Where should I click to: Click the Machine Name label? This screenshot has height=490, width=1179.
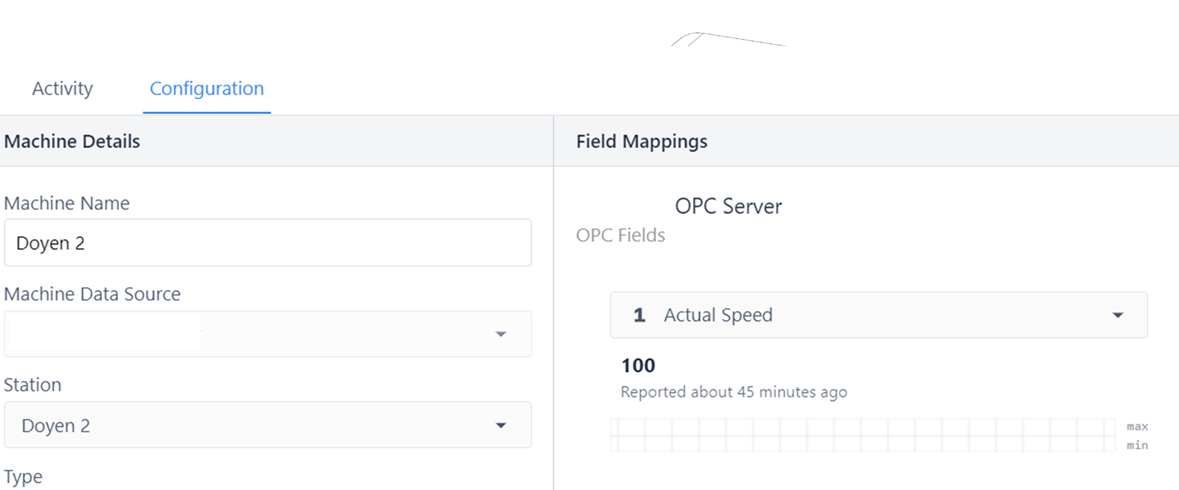click(x=67, y=203)
